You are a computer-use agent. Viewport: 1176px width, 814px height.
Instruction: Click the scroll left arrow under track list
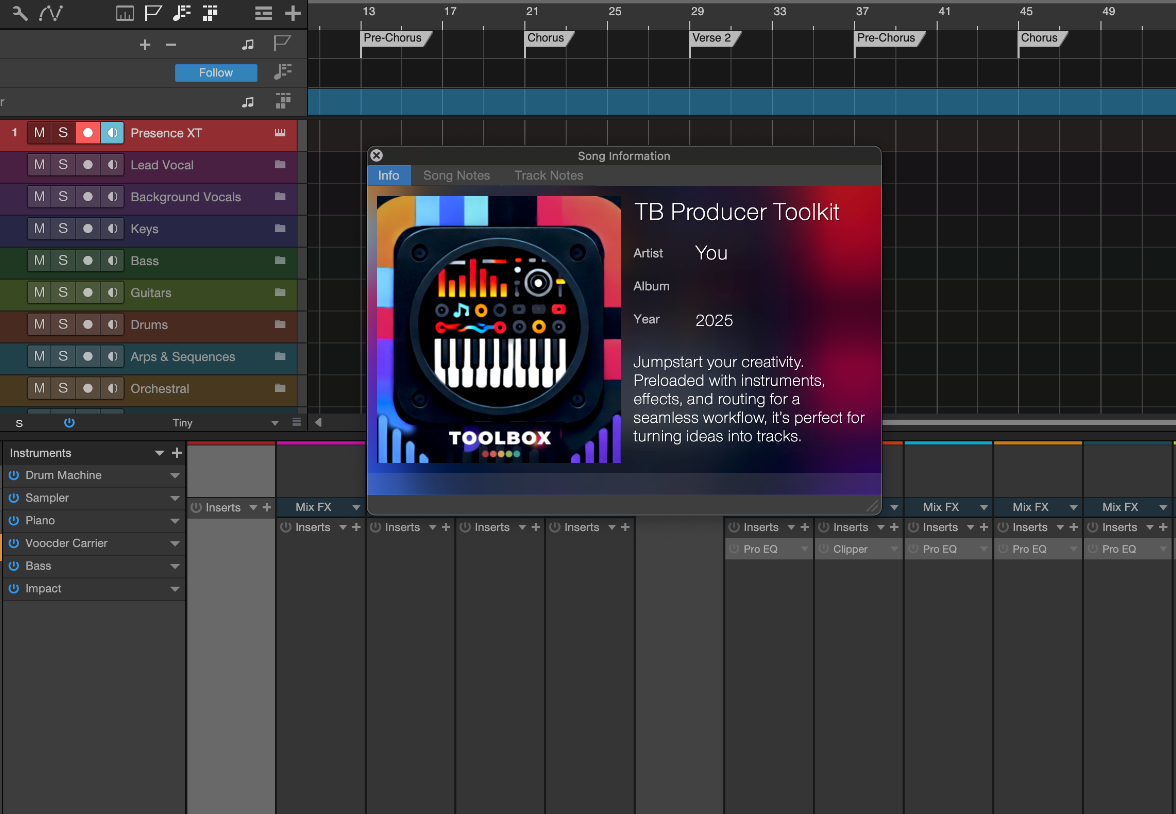click(318, 422)
